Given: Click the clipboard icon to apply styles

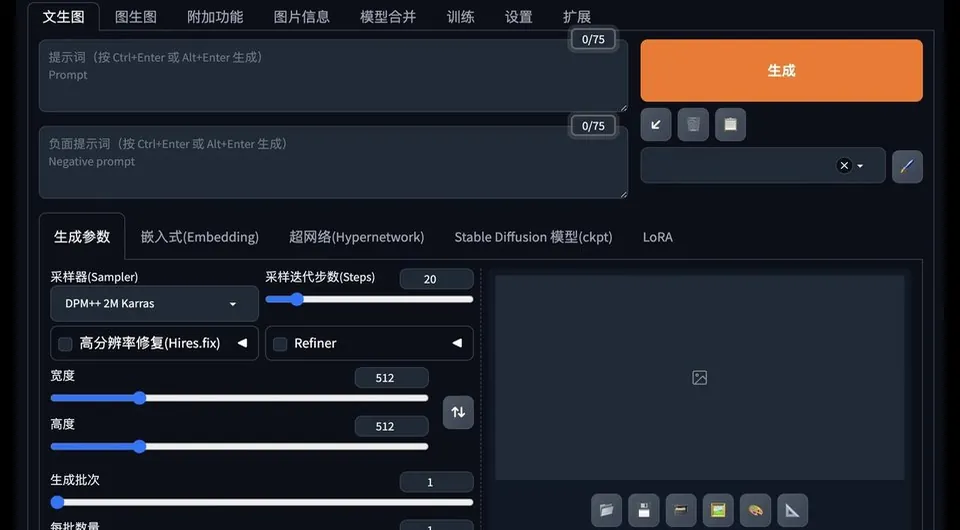Looking at the screenshot, I should coord(730,125).
